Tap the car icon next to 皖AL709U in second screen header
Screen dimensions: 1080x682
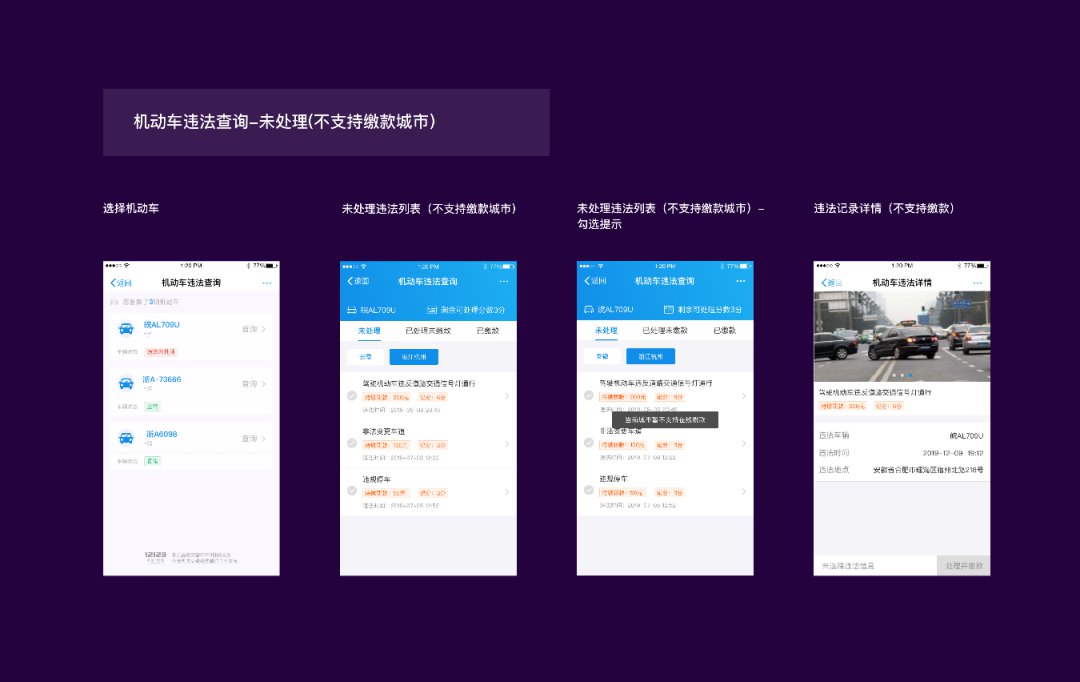pos(351,310)
